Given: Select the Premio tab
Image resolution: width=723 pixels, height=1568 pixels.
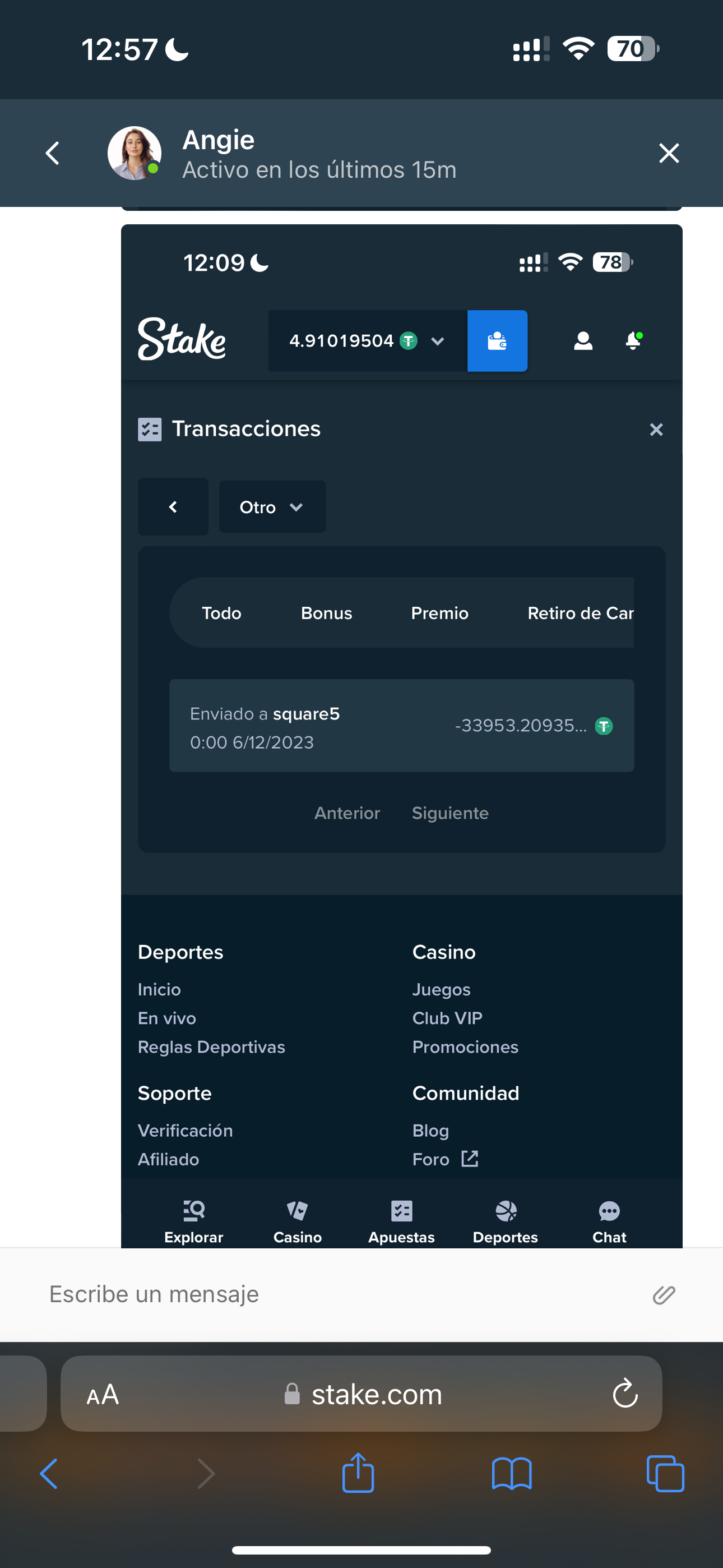Looking at the screenshot, I should click(439, 613).
